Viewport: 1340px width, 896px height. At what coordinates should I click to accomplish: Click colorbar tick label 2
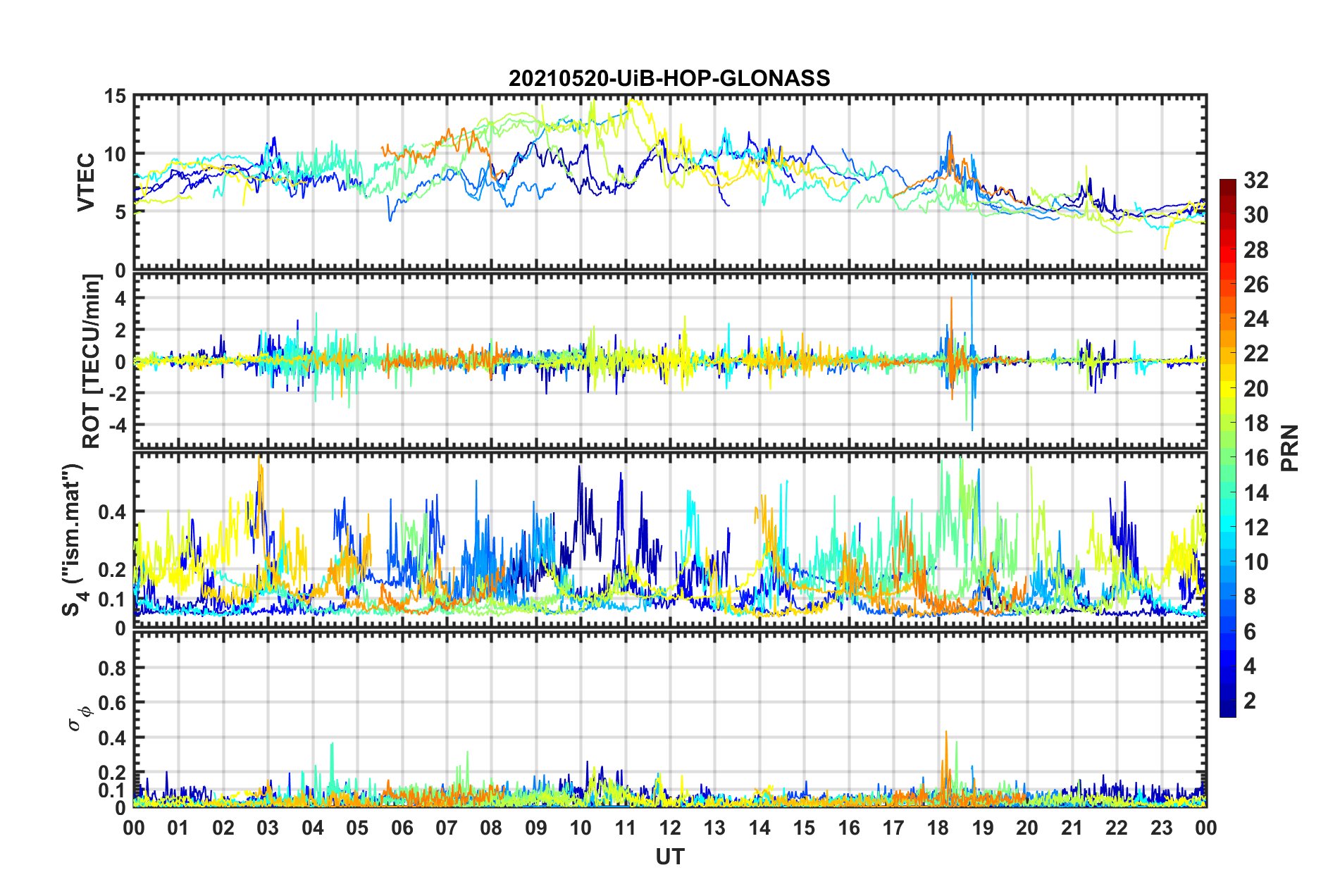1250,701
